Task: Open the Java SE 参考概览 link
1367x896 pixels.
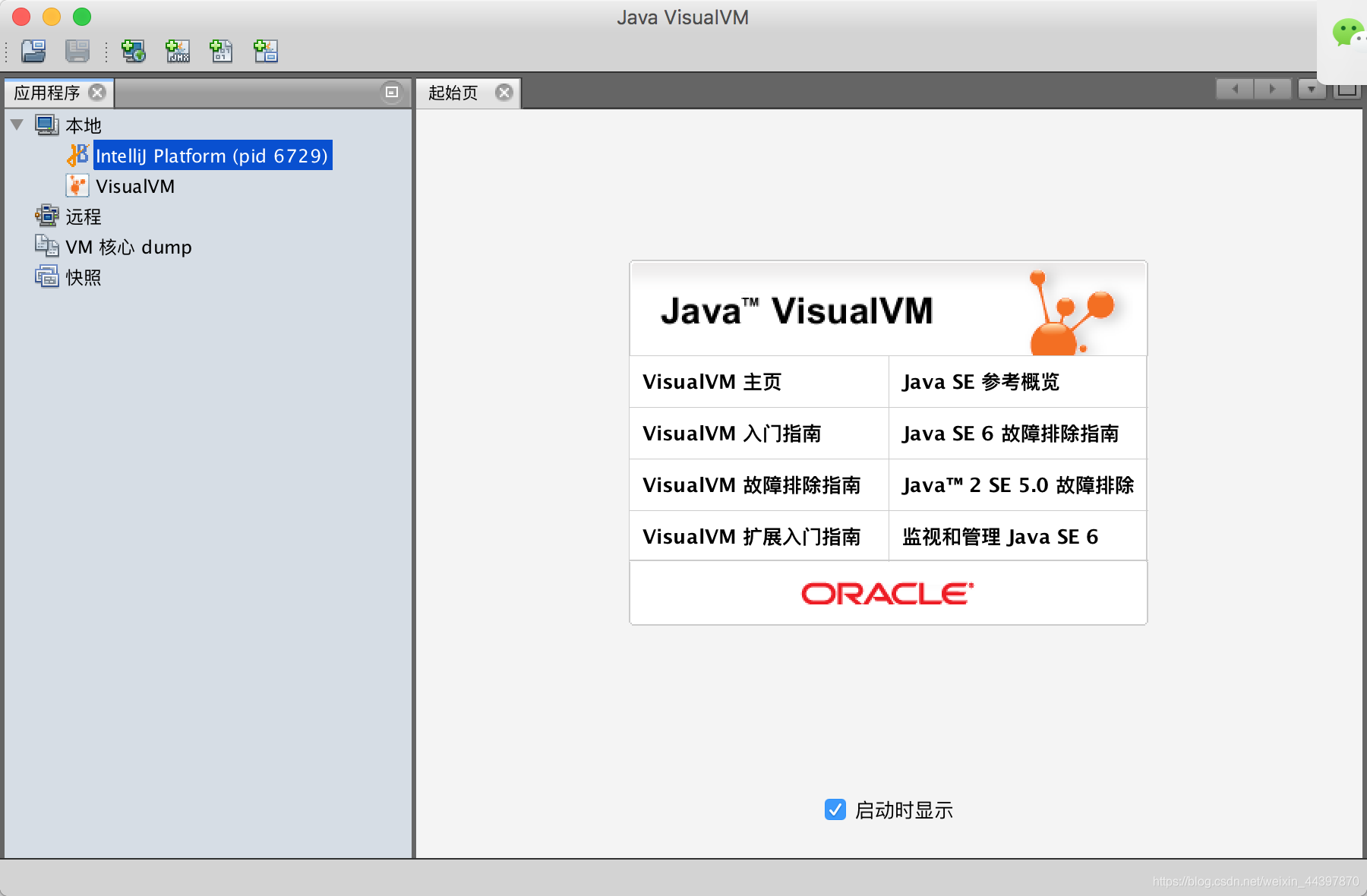Action: pyautogui.click(x=980, y=382)
